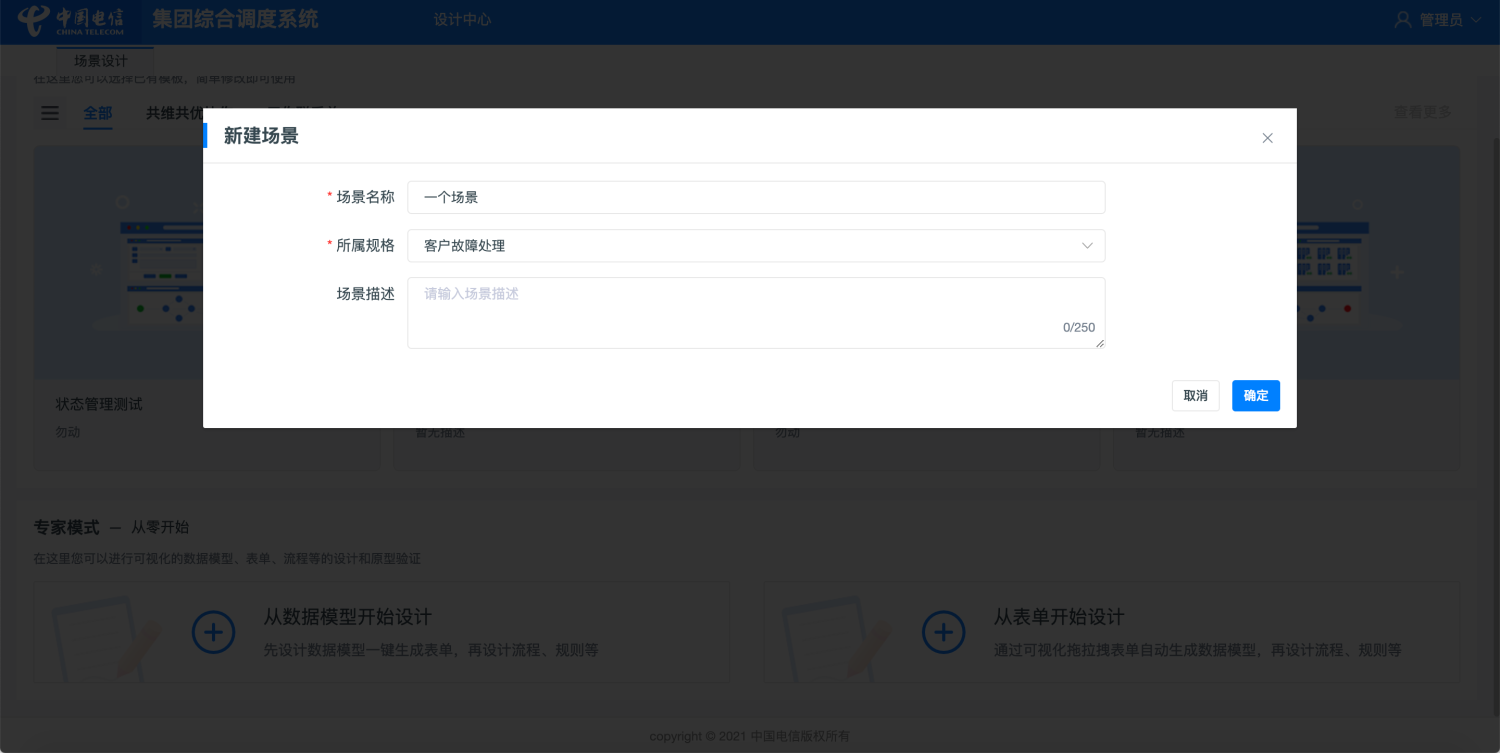Click the 从表单开始设计 heading
Screen dimensions: 1500x753
coord(1059,617)
